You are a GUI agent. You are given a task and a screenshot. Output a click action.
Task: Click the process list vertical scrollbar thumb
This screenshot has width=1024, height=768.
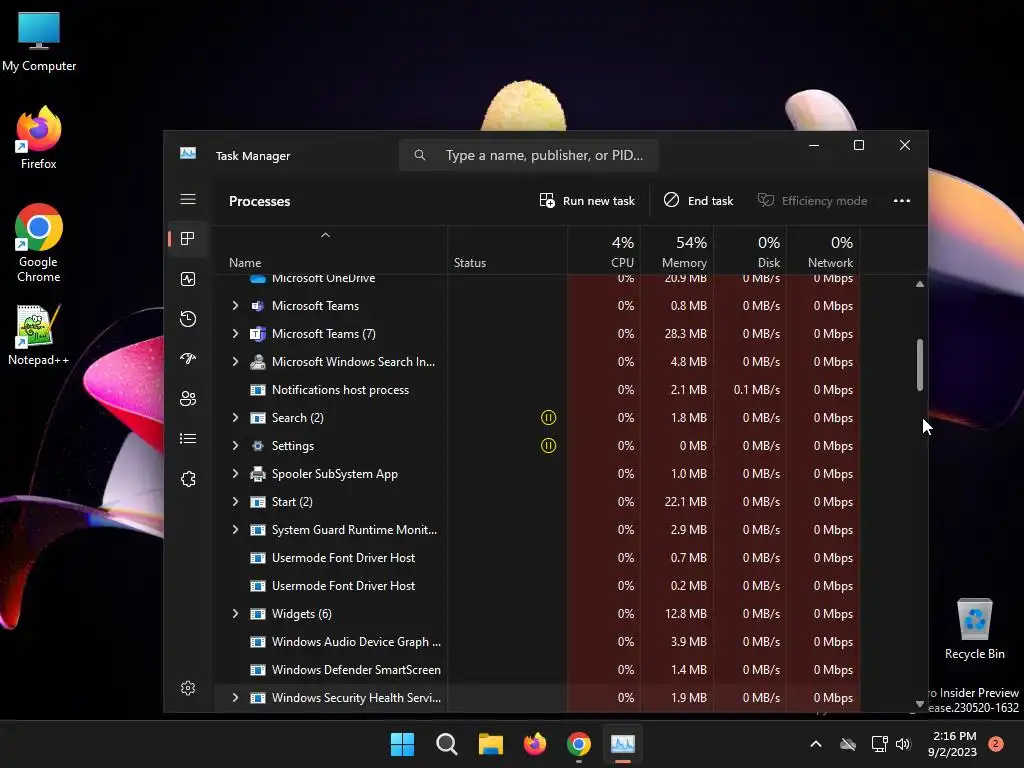pos(920,365)
